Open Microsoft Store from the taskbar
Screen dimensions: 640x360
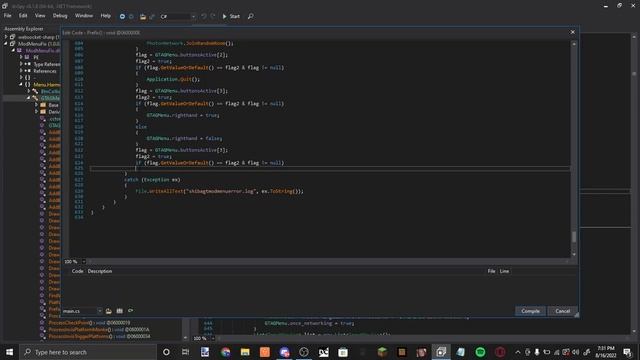tap(343, 352)
